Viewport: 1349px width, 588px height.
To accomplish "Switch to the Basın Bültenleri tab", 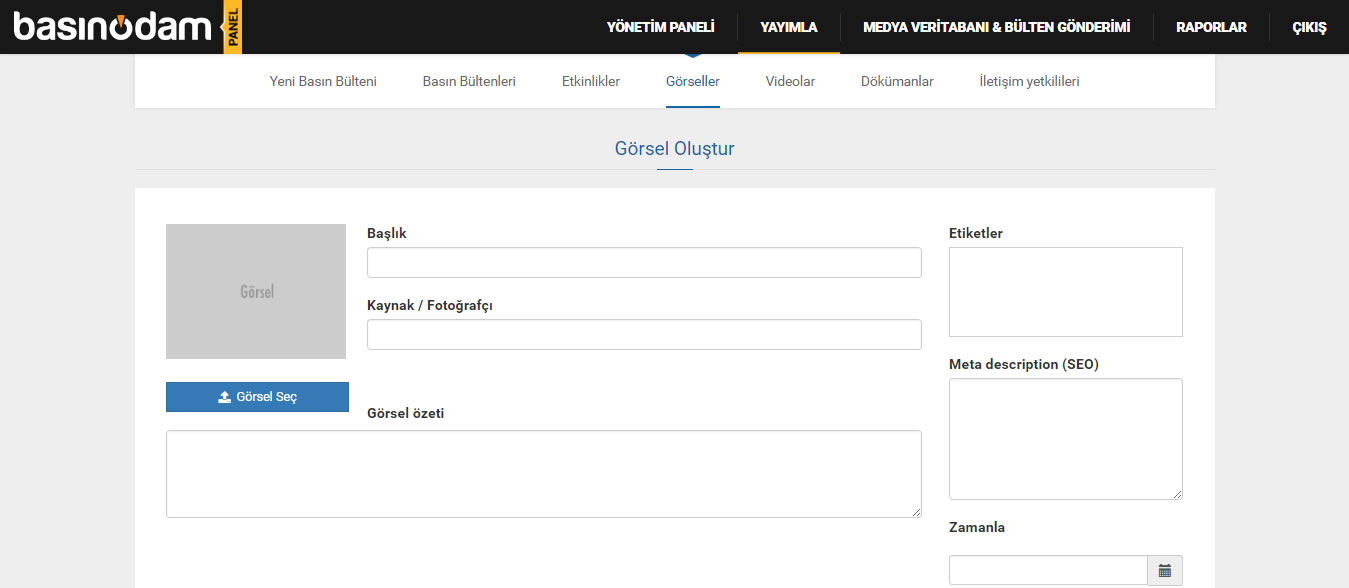I will [469, 81].
